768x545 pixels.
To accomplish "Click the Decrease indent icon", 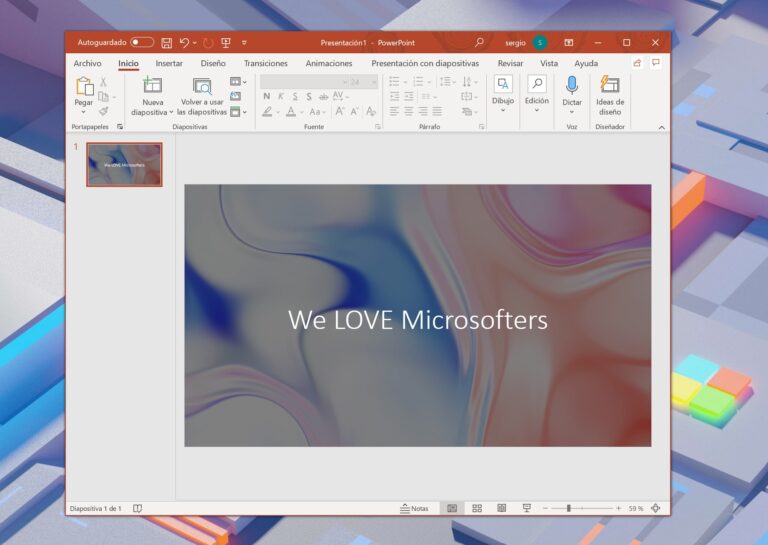I will [x=394, y=96].
